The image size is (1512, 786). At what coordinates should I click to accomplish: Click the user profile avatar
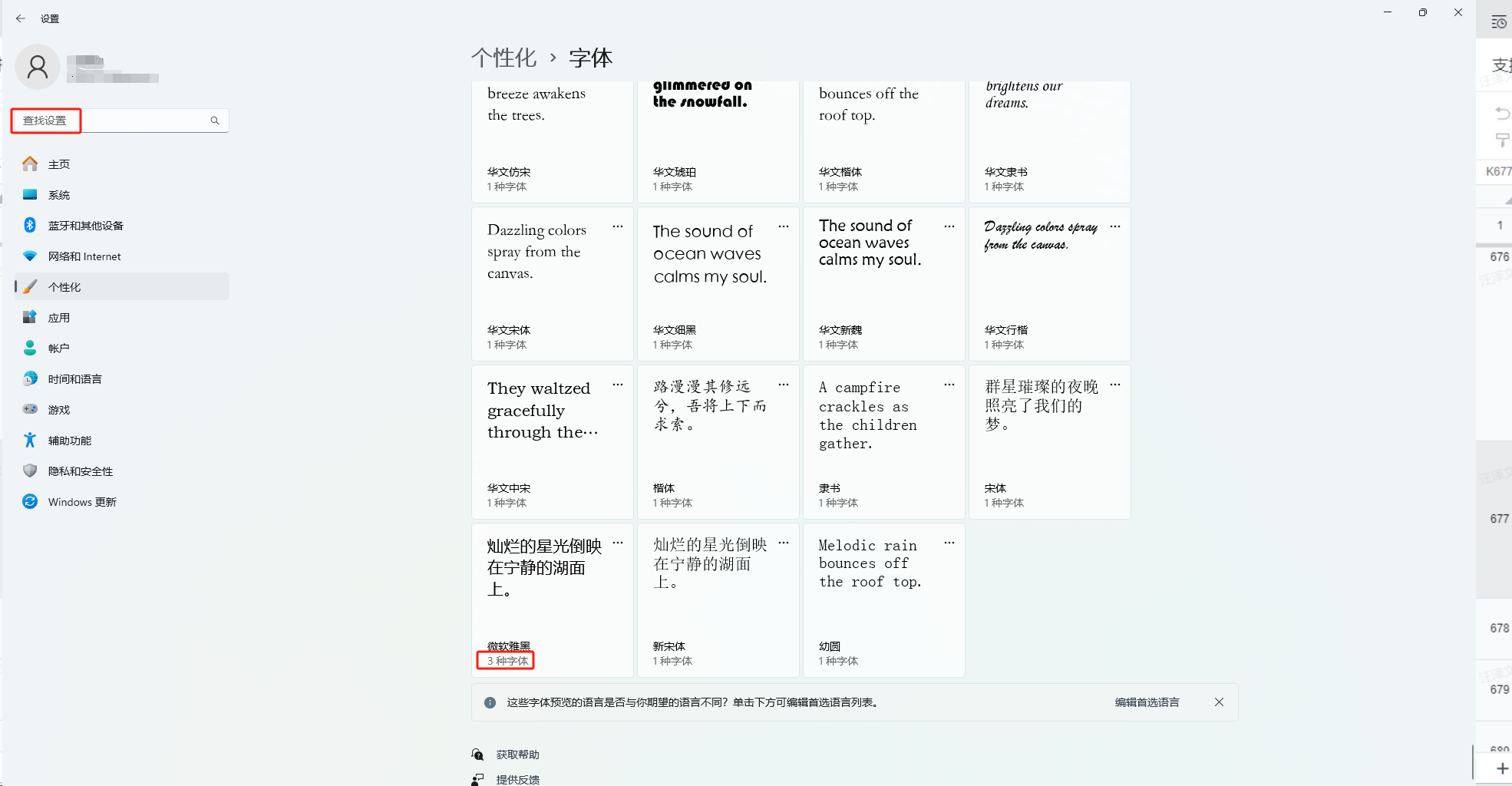click(x=38, y=68)
